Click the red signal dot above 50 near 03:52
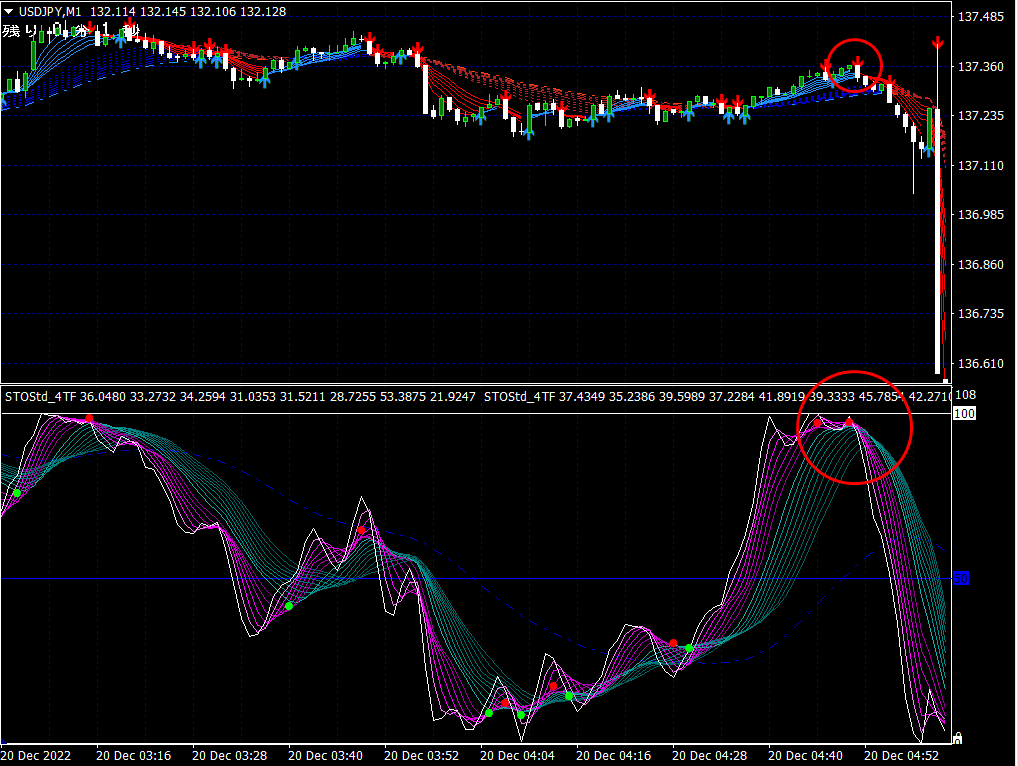The image size is (1018, 766). 362,530
